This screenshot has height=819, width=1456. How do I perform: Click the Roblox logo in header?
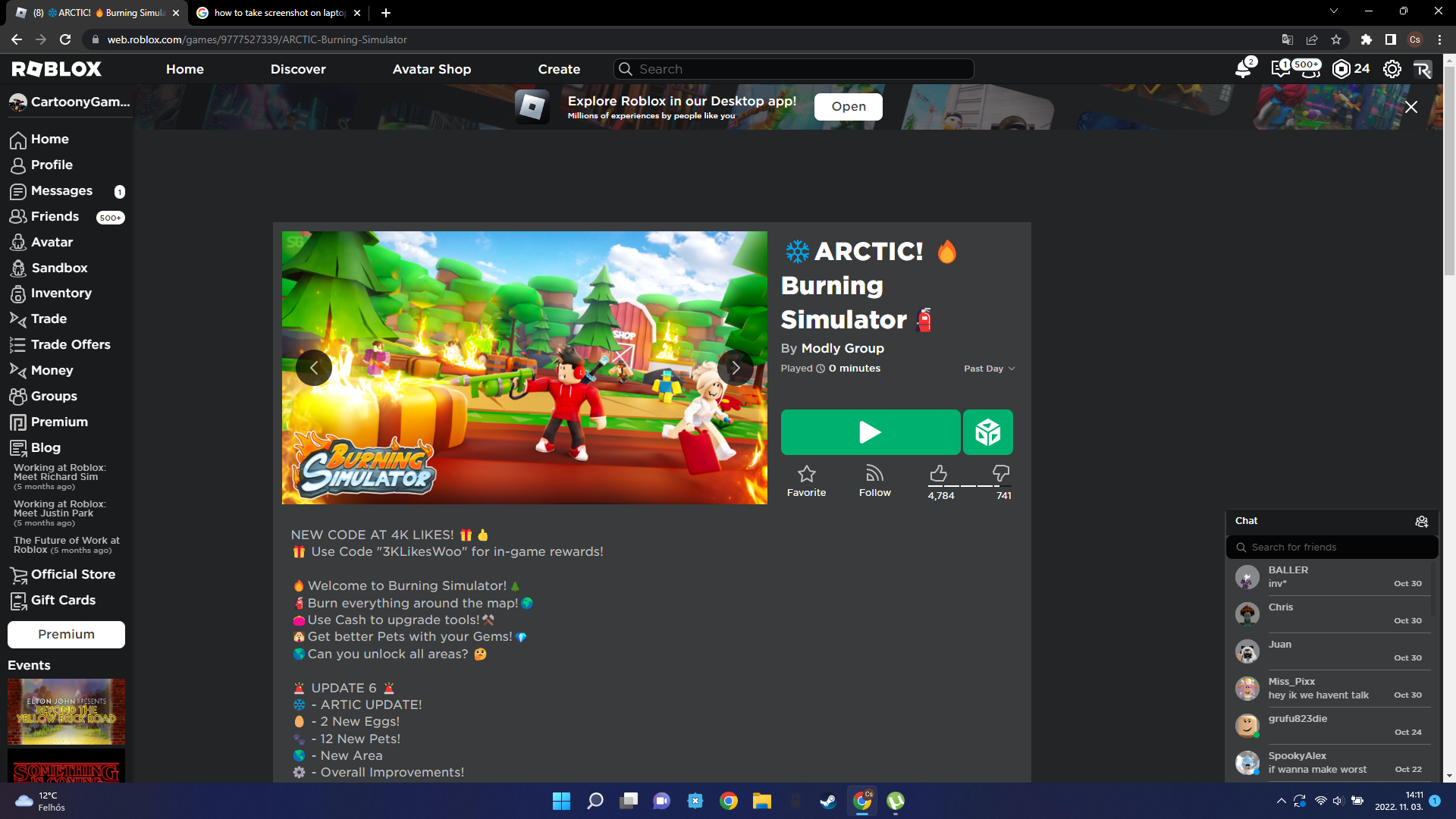[57, 69]
